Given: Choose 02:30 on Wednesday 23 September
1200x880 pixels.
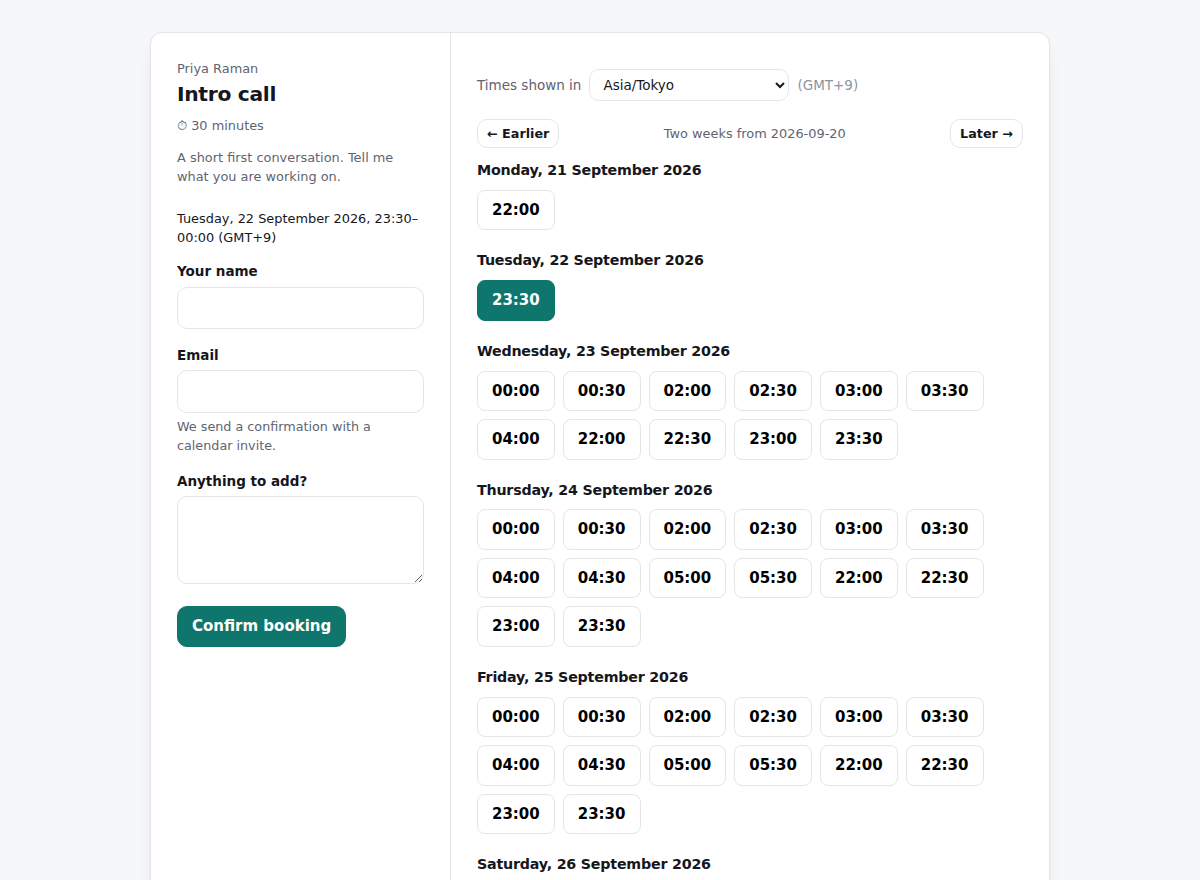Looking at the screenshot, I should click(773, 391).
